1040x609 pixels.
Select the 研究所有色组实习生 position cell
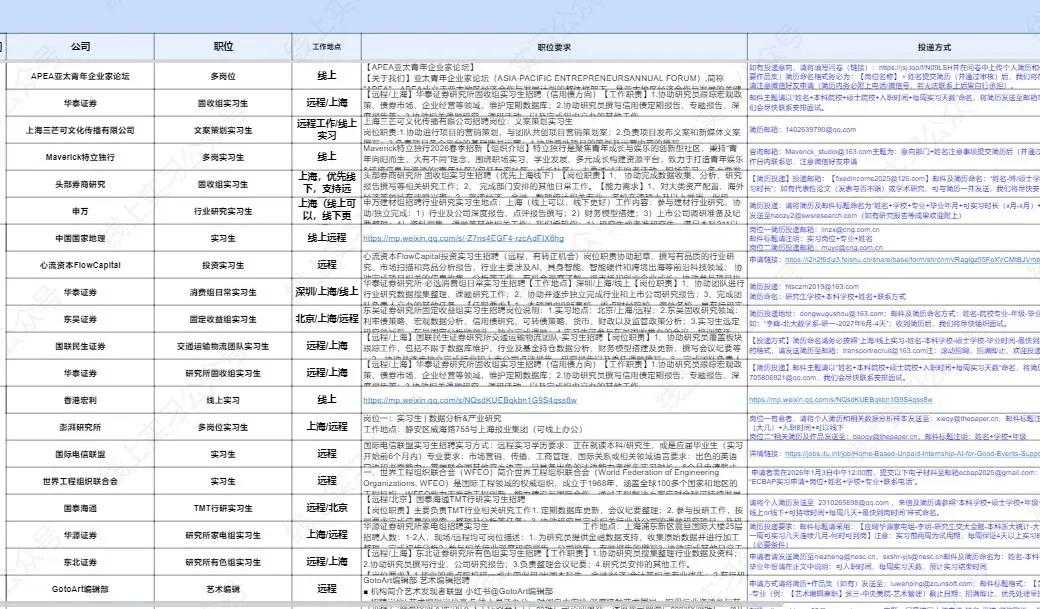pyautogui.click(x=223, y=562)
